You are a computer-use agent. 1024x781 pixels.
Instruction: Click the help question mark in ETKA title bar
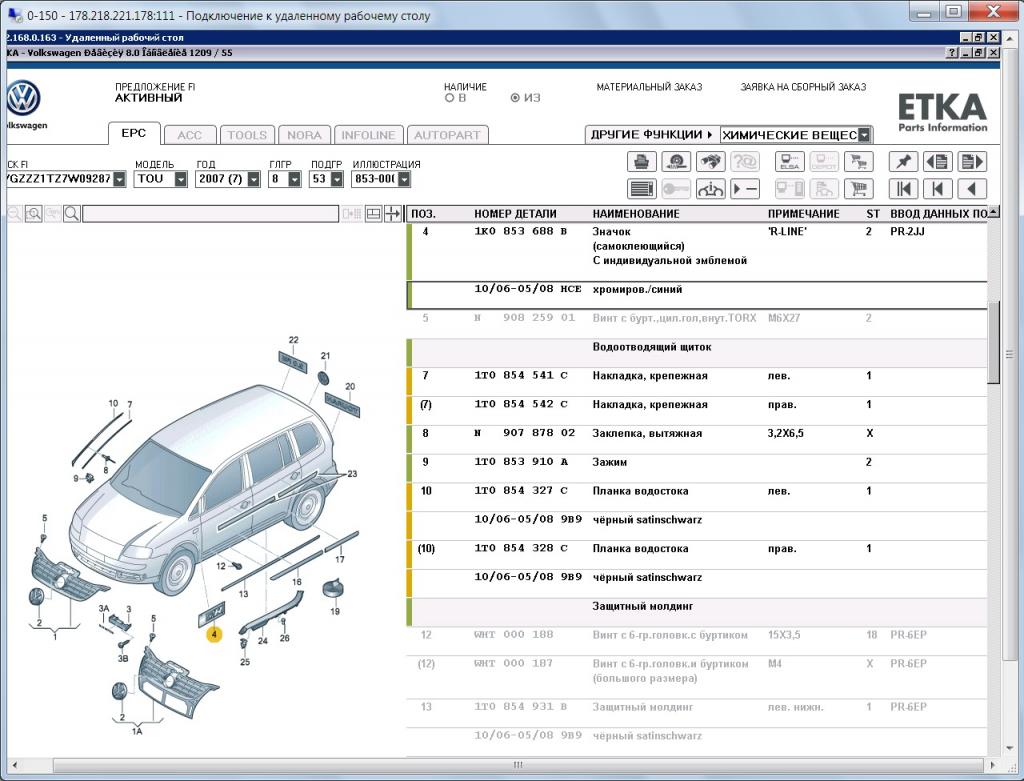click(x=953, y=53)
